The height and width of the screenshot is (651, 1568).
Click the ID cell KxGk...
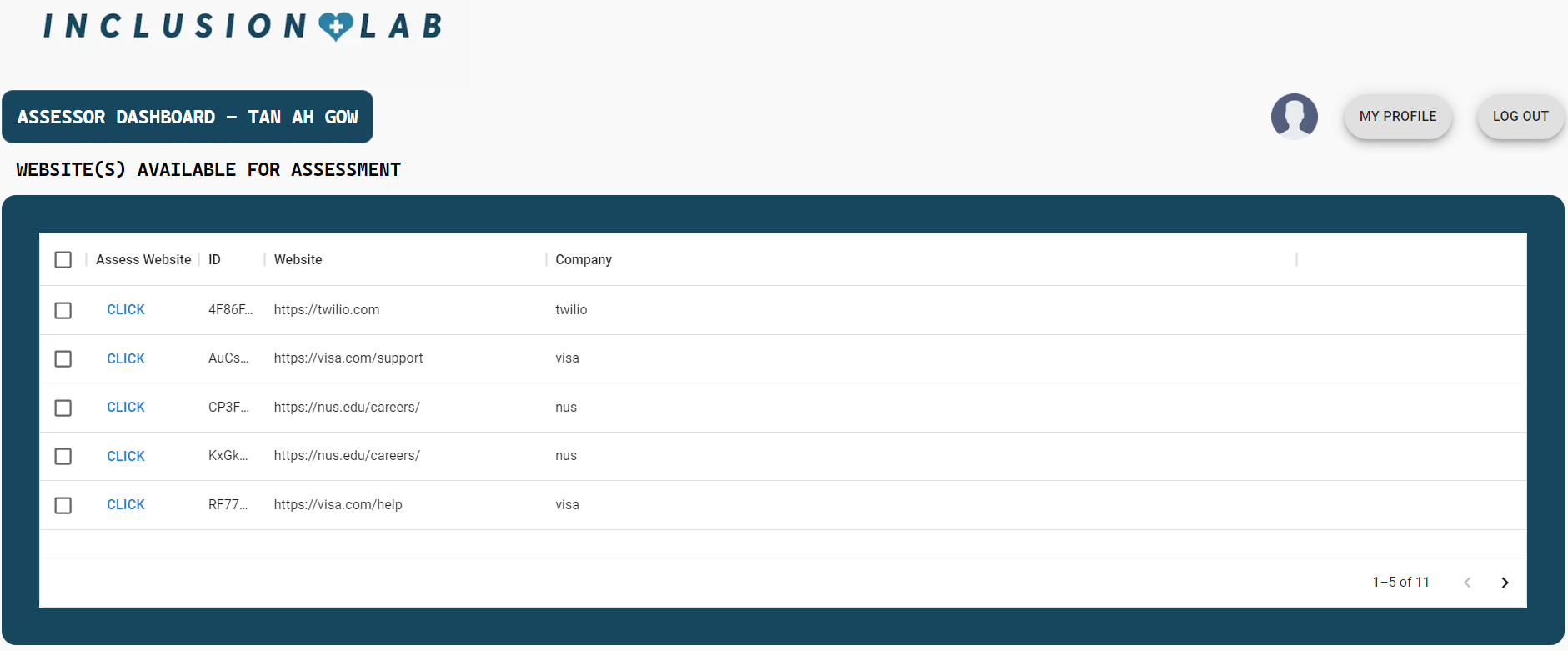228,455
